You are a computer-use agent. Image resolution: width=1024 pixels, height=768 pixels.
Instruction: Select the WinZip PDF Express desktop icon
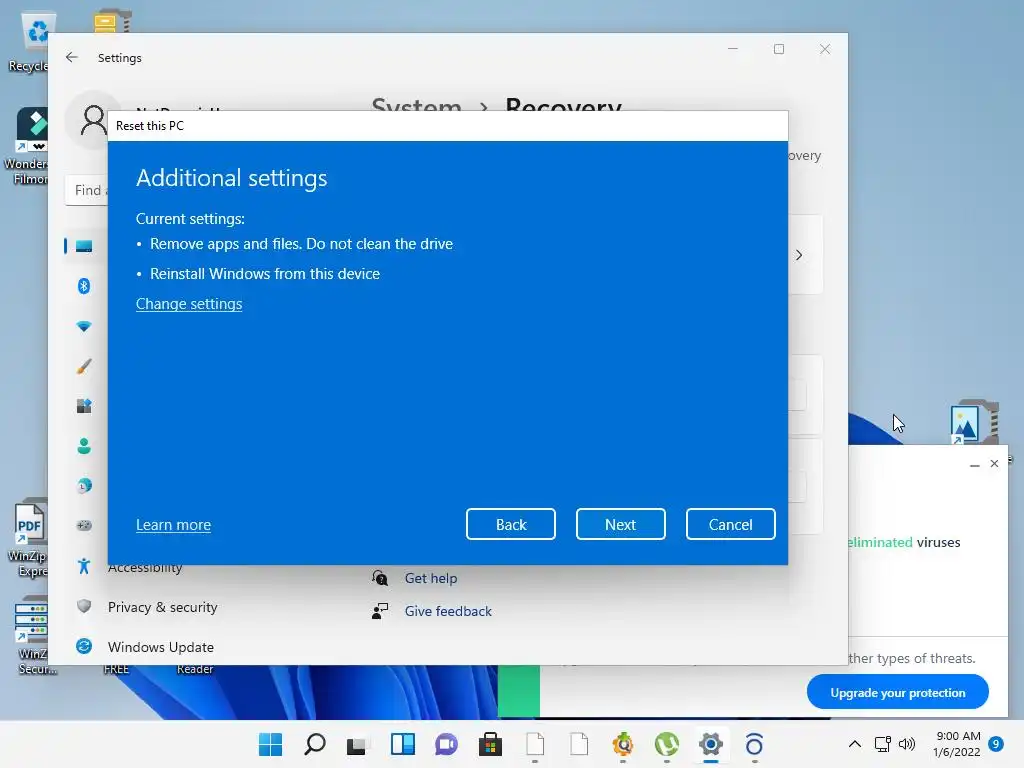(29, 539)
